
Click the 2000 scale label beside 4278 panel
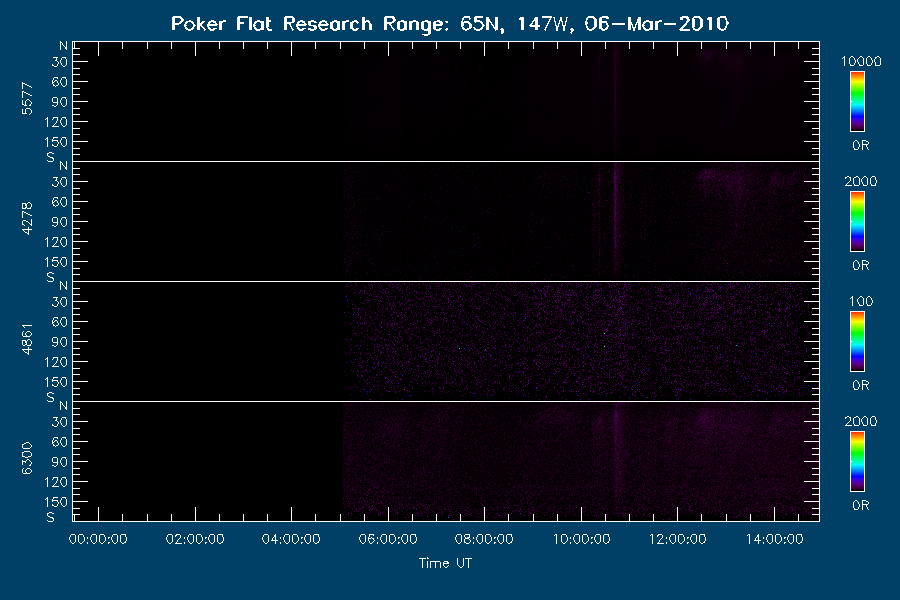click(x=861, y=181)
